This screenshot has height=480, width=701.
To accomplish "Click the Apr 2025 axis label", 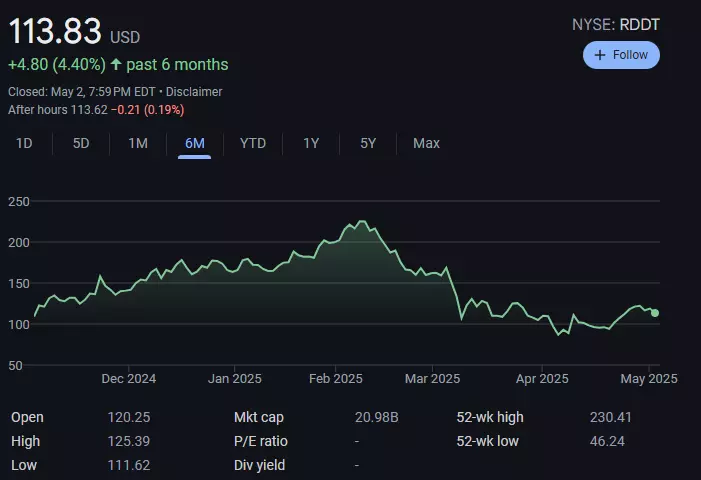I will (x=542, y=379).
